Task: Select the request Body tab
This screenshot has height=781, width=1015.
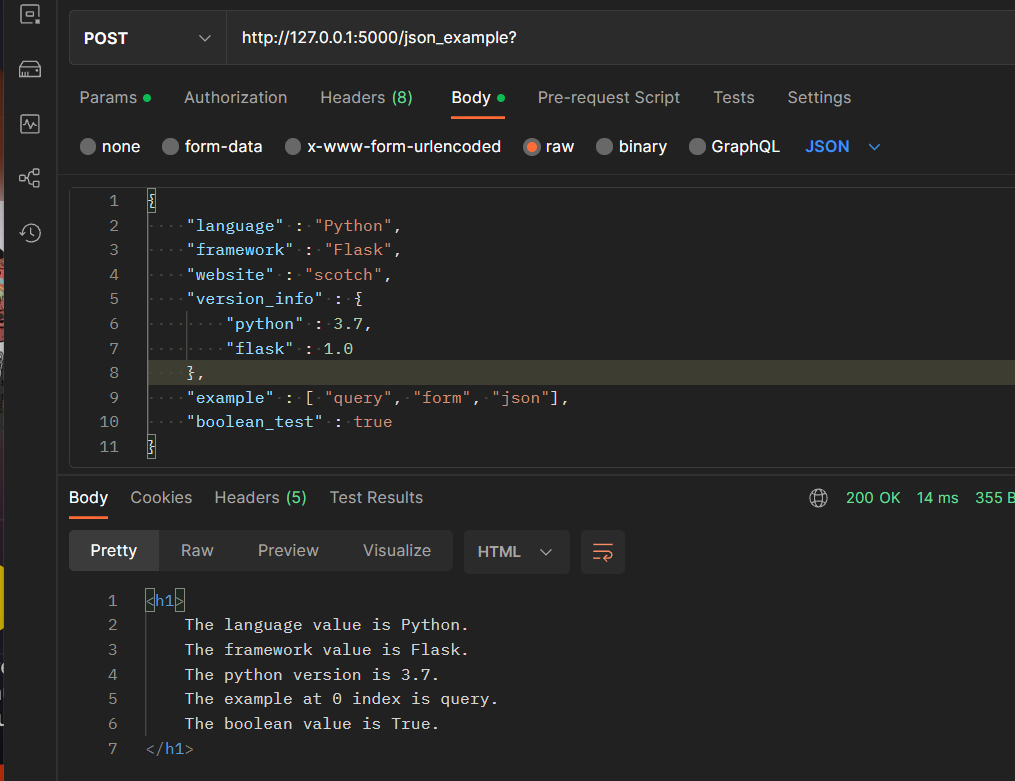Action: [x=478, y=98]
